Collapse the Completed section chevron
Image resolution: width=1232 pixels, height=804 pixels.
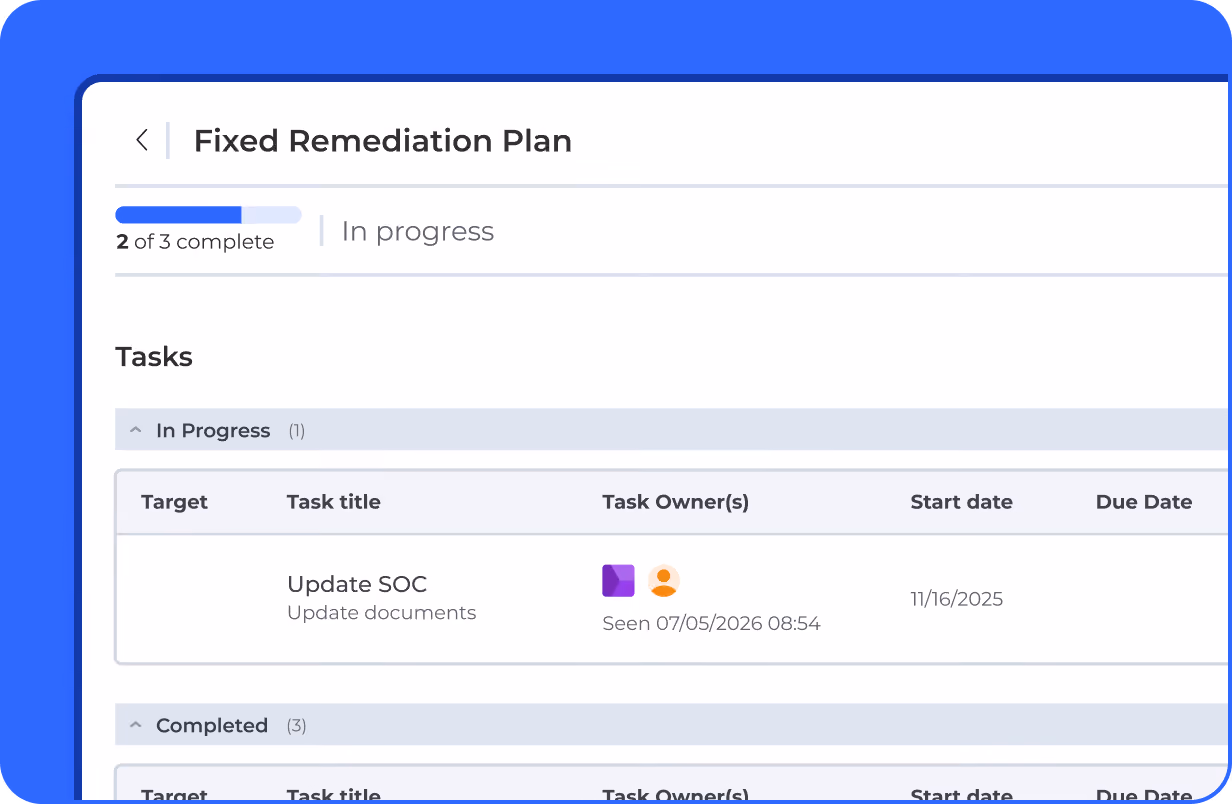(x=135, y=726)
